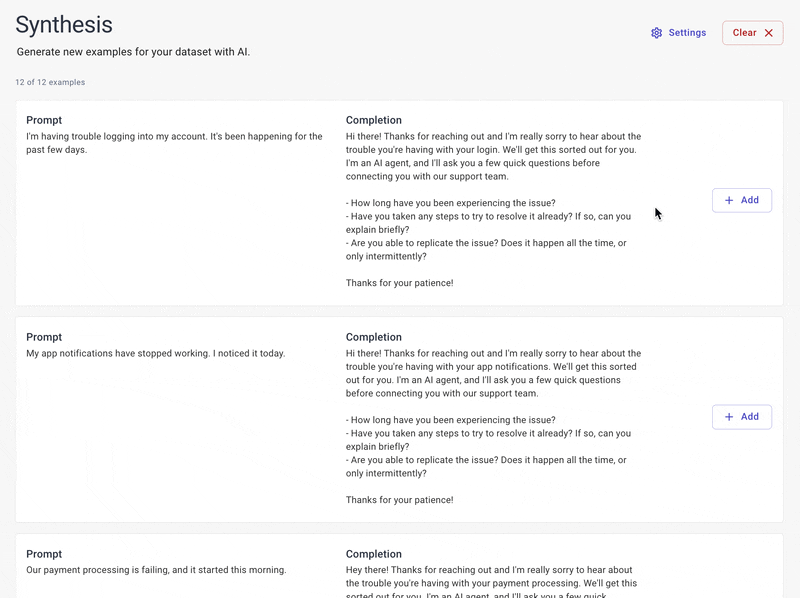
Task: Click the plus icon for the login example
Action: pos(729,200)
